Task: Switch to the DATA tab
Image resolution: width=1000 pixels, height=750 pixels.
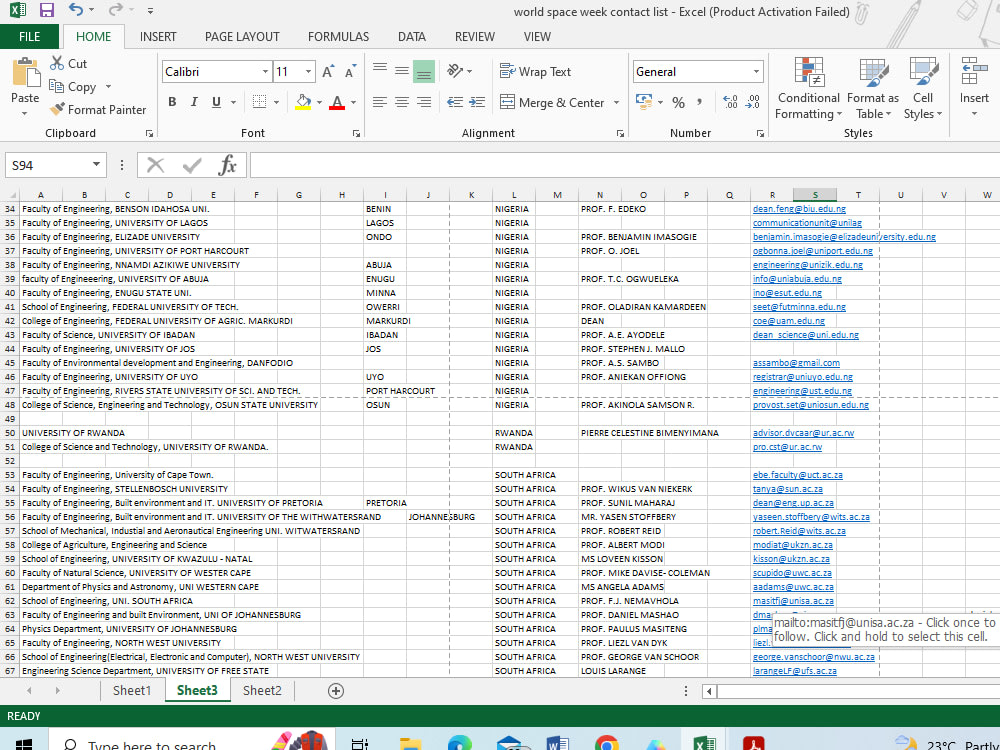Action: click(412, 37)
